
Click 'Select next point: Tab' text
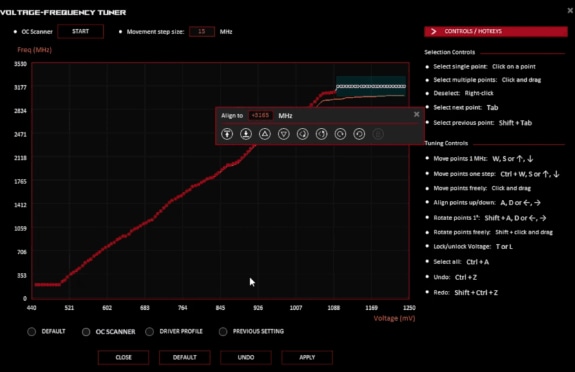pyautogui.click(x=466, y=107)
